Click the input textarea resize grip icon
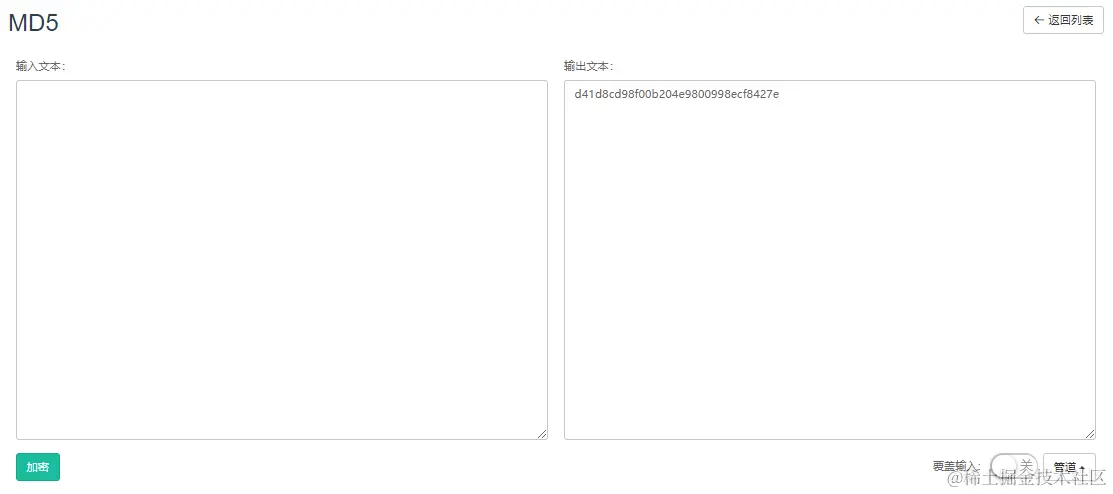Screen dimensions: 1113x494 pyautogui.click(x=542, y=434)
